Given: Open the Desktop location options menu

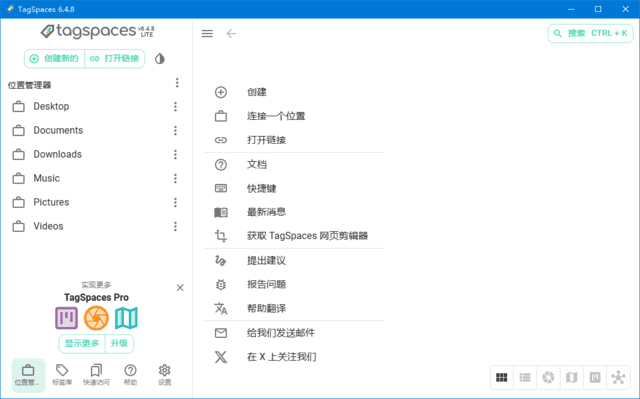Looking at the screenshot, I should 175,106.
